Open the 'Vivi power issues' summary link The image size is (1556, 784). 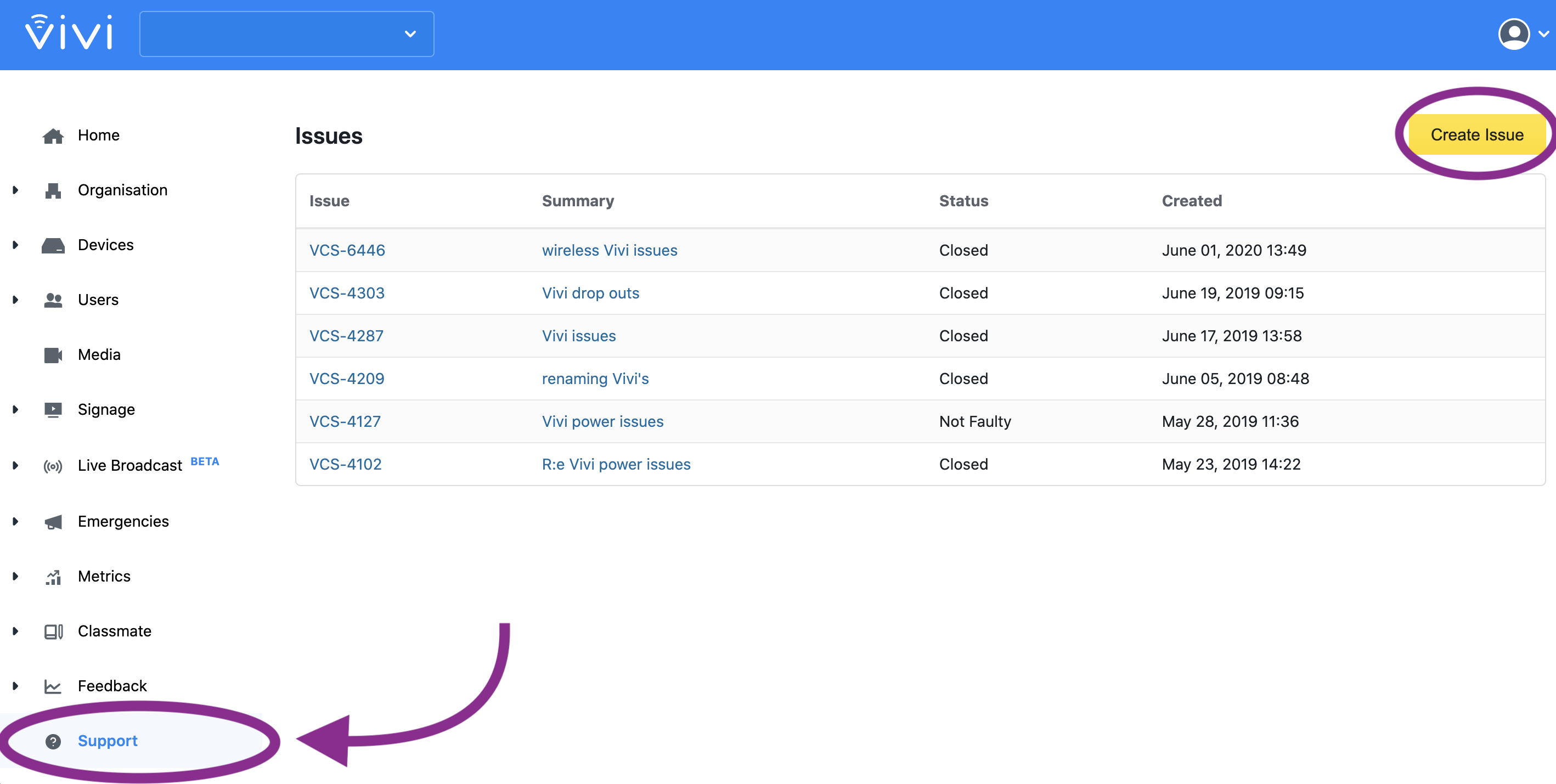click(602, 421)
